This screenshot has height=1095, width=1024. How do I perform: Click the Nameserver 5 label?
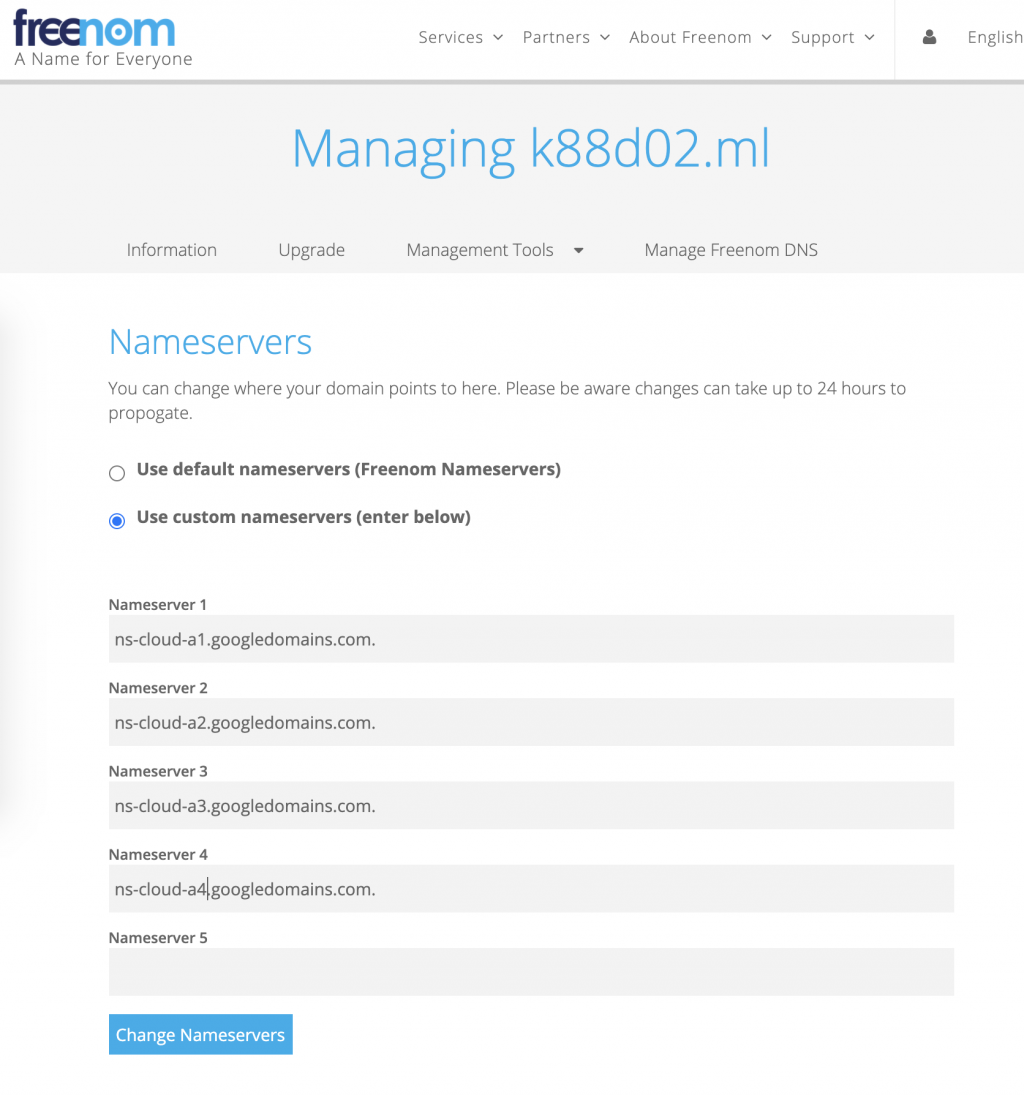click(158, 938)
